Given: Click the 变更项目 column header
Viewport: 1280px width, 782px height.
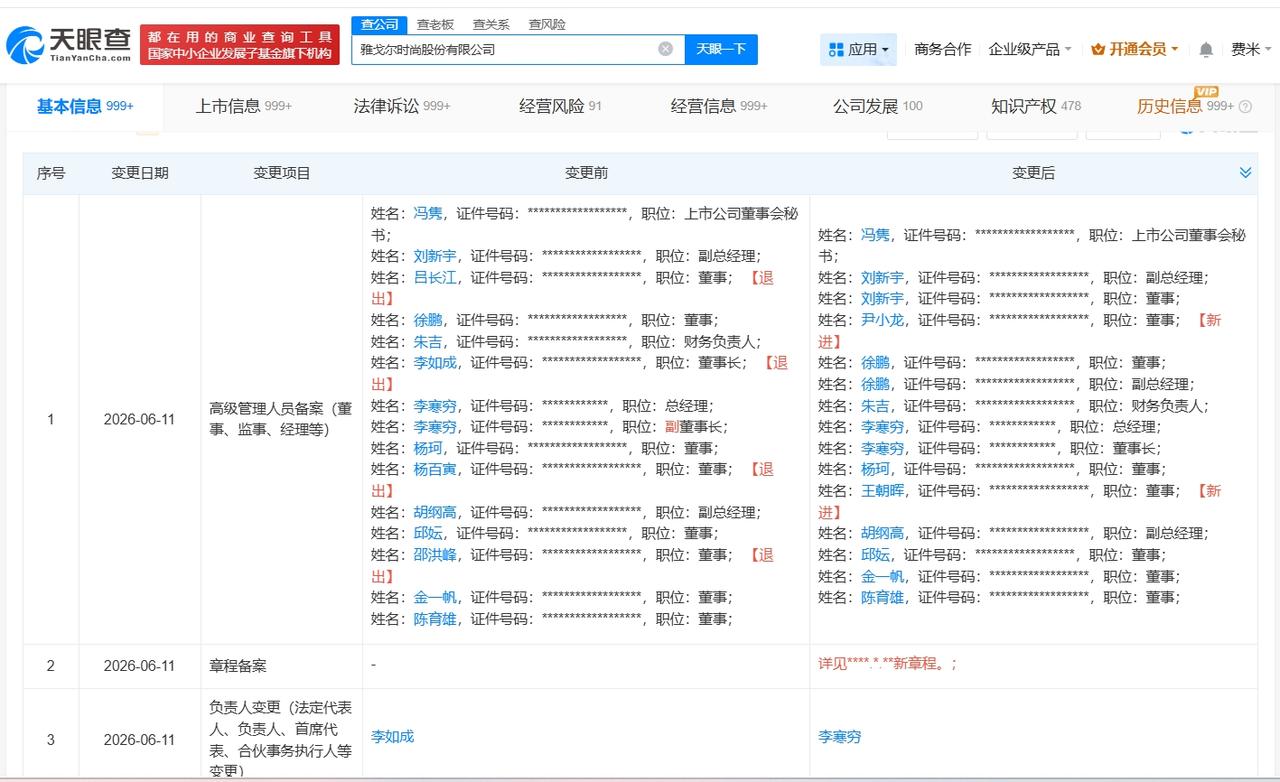Looking at the screenshot, I should click(282, 173).
